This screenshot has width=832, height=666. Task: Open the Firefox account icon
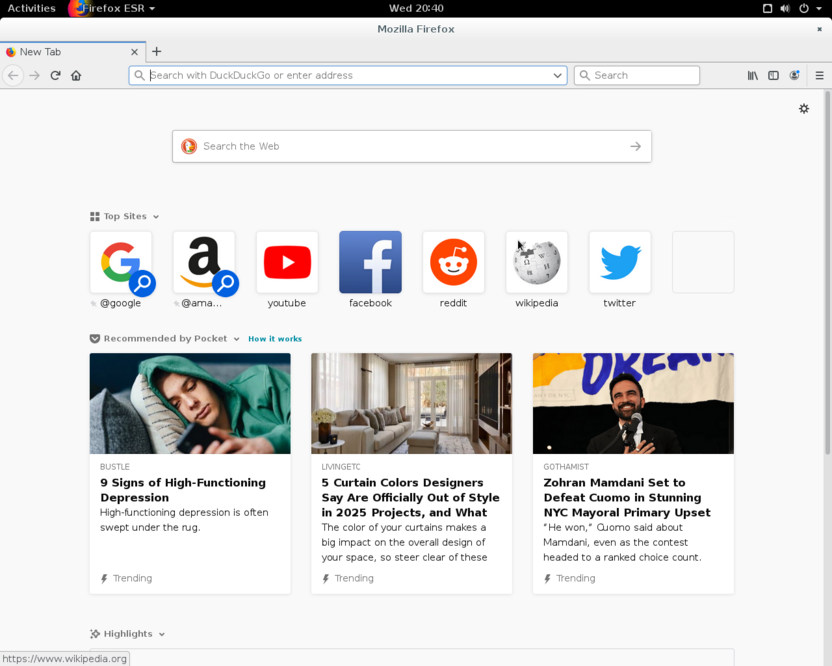(x=794, y=75)
